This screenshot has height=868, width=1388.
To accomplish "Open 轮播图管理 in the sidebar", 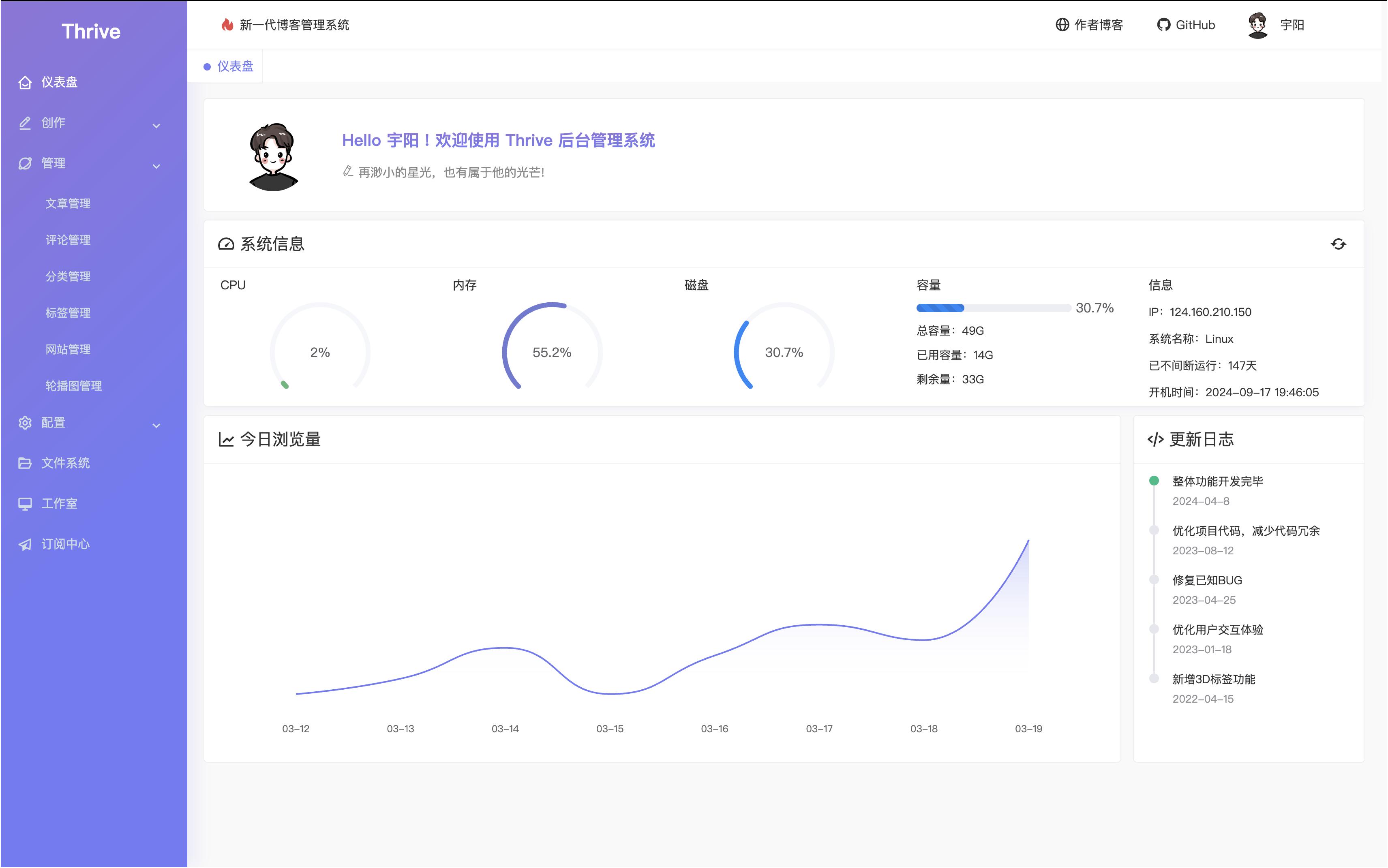I will pyautogui.click(x=73, y=386).
